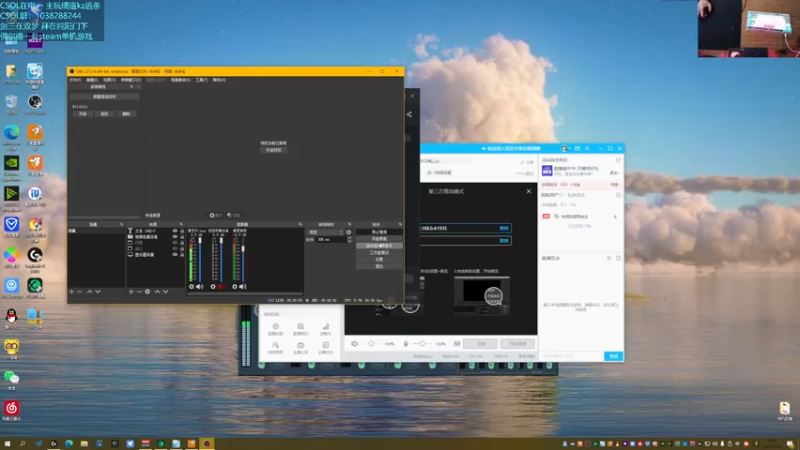Click Exit in OBS controls panel
This screenshot has height=450, width=800.
[x=379, y=266]
